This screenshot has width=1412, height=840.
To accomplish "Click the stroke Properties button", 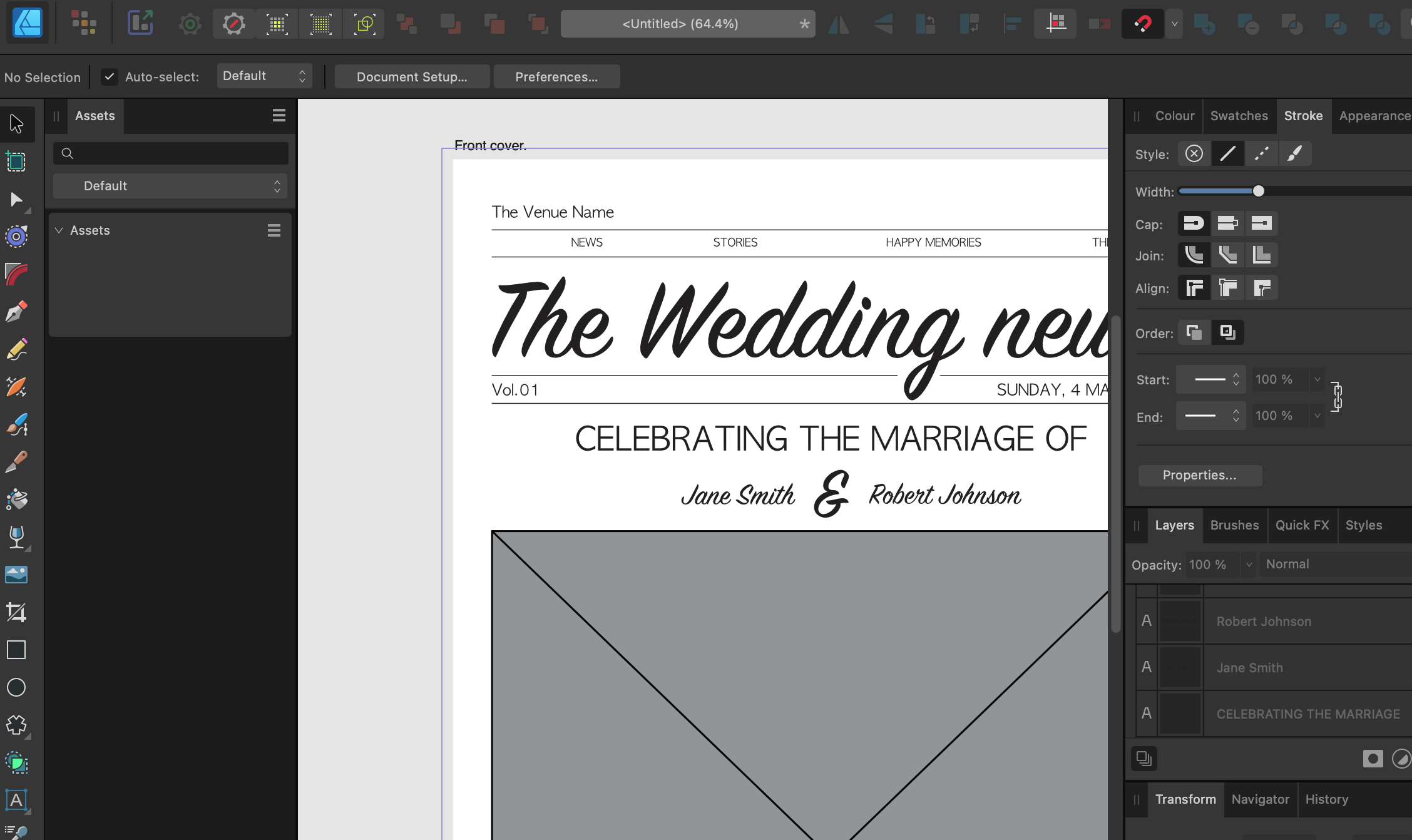I will [x=1200, y=475].
